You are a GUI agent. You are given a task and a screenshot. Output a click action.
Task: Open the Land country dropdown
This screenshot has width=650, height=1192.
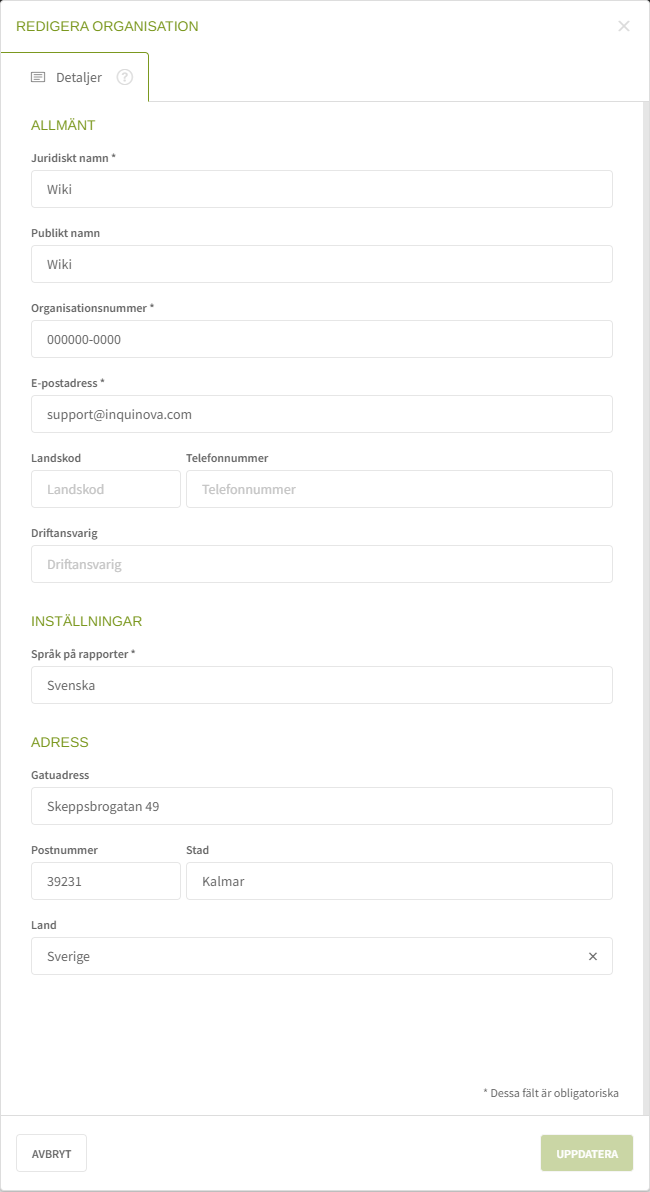[300, 956]
